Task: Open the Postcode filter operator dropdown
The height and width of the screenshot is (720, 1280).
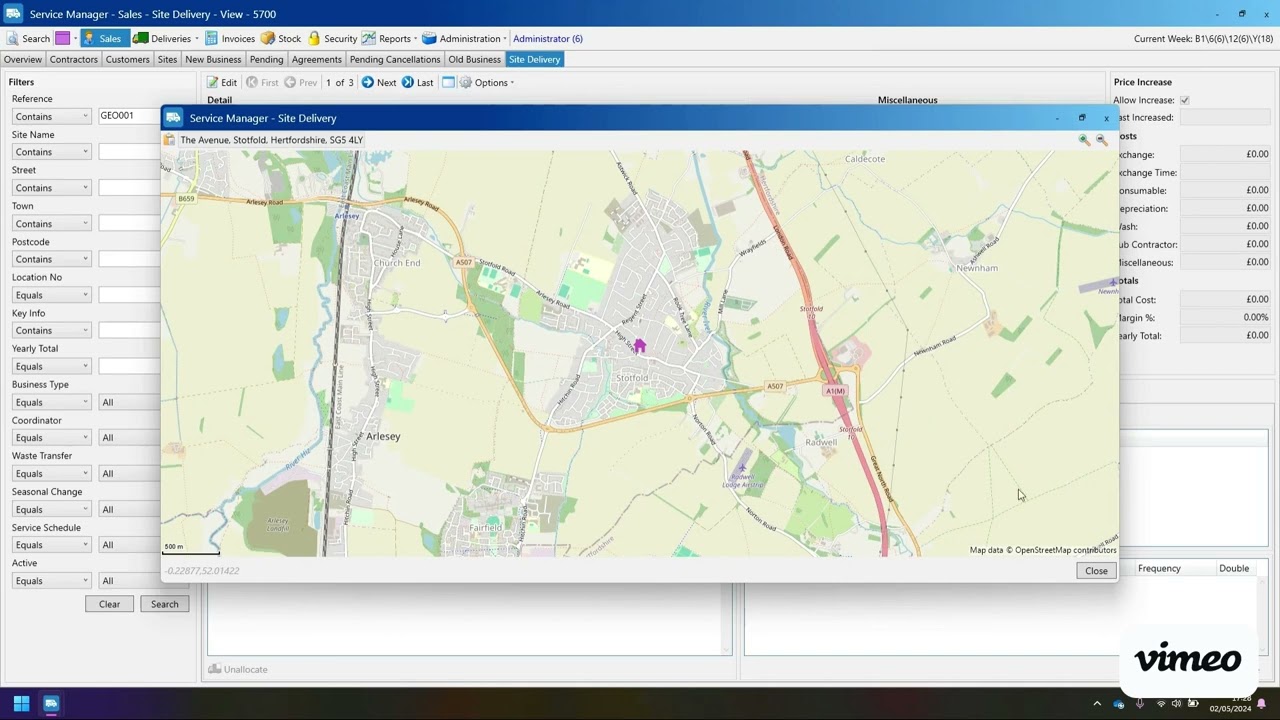Action: coord(51,259)
